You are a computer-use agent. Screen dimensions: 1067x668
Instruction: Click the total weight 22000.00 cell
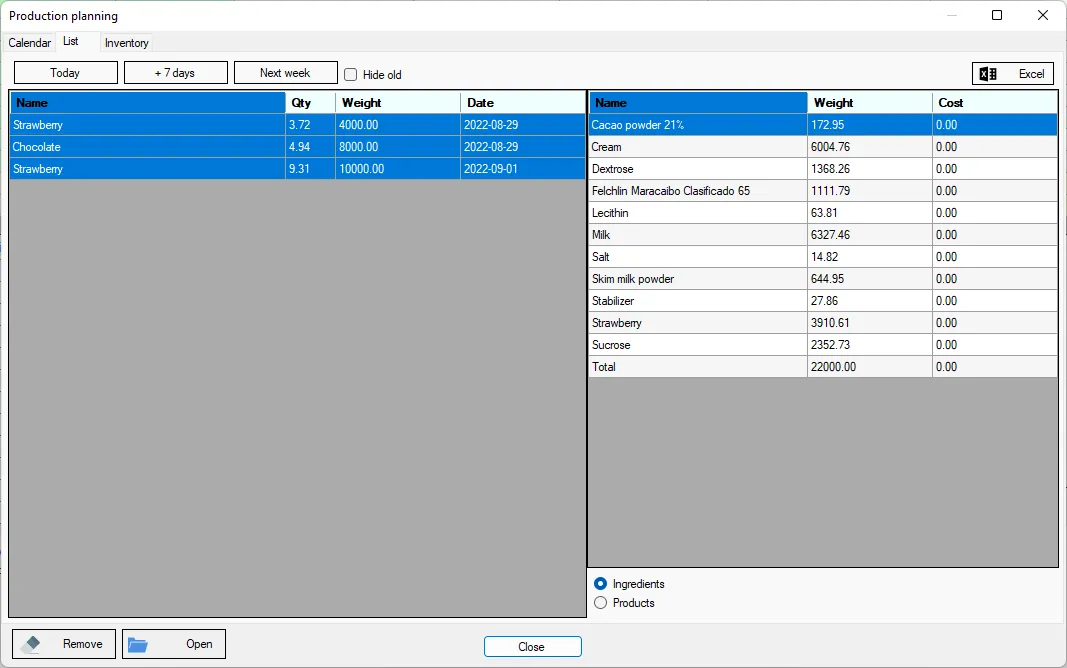pyautogui.click(x=870, y=367)
